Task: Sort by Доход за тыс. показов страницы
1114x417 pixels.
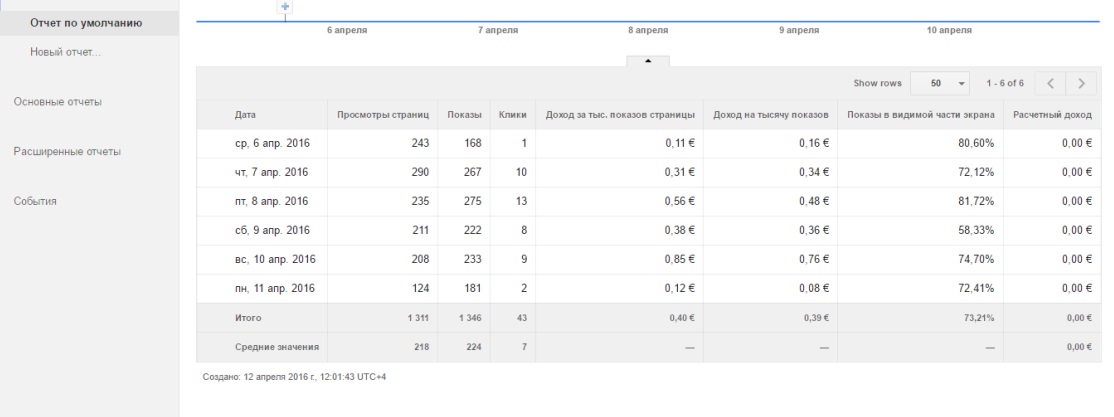Action: (x=620, y=115)
